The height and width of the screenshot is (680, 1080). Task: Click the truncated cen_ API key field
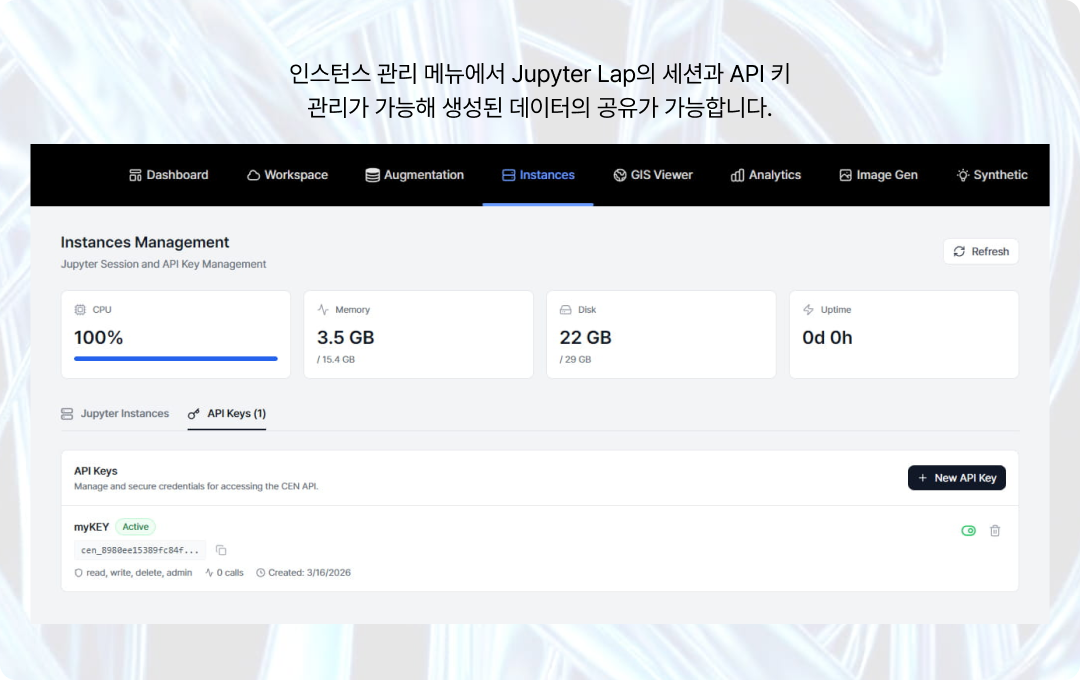[140, 550]
